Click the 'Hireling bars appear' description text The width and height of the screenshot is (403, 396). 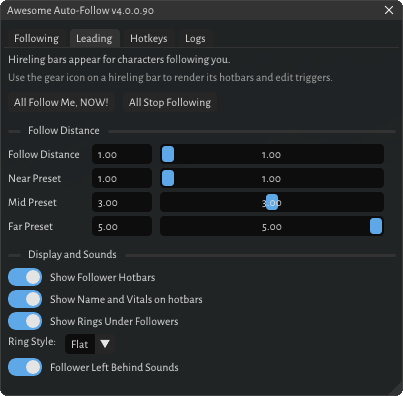pos(119,60)
